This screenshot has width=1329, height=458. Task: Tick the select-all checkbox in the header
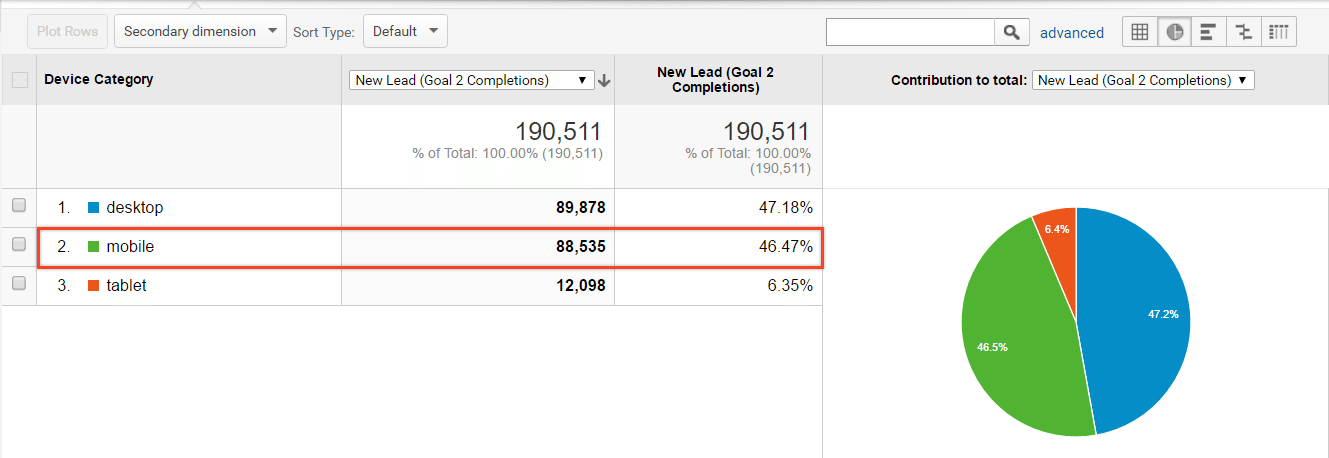(19, 80)
